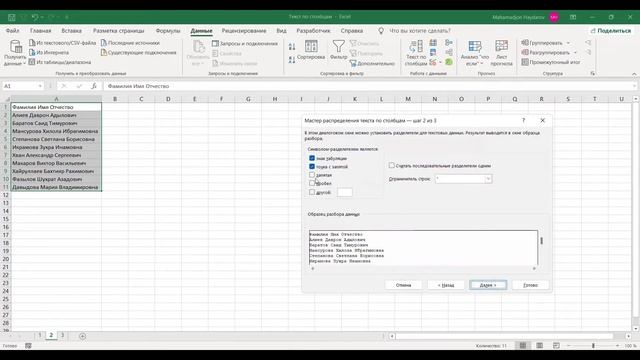The image size is (640, 360).
Task: Switch to the Developer (Разработчик) tab
Action: [313, 31]
